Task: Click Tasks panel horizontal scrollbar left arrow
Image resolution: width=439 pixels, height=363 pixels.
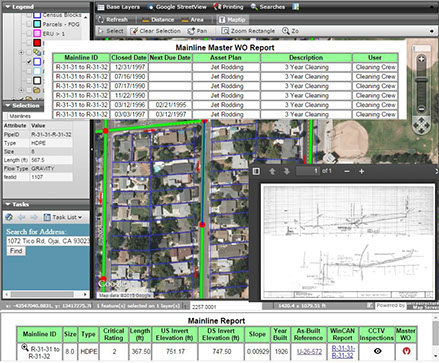Action: (7, 294)
